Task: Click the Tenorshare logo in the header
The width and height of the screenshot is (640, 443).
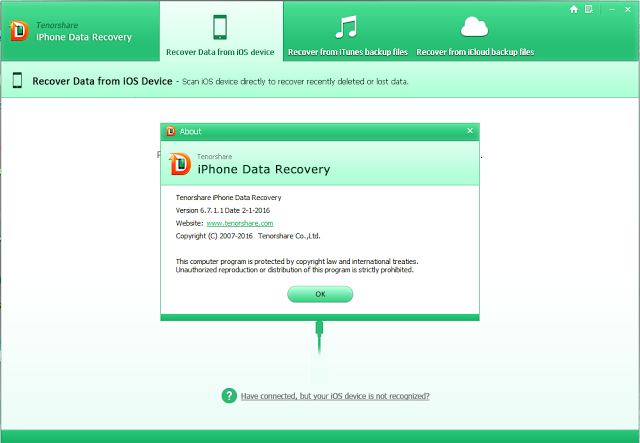Action: (20, 31)
